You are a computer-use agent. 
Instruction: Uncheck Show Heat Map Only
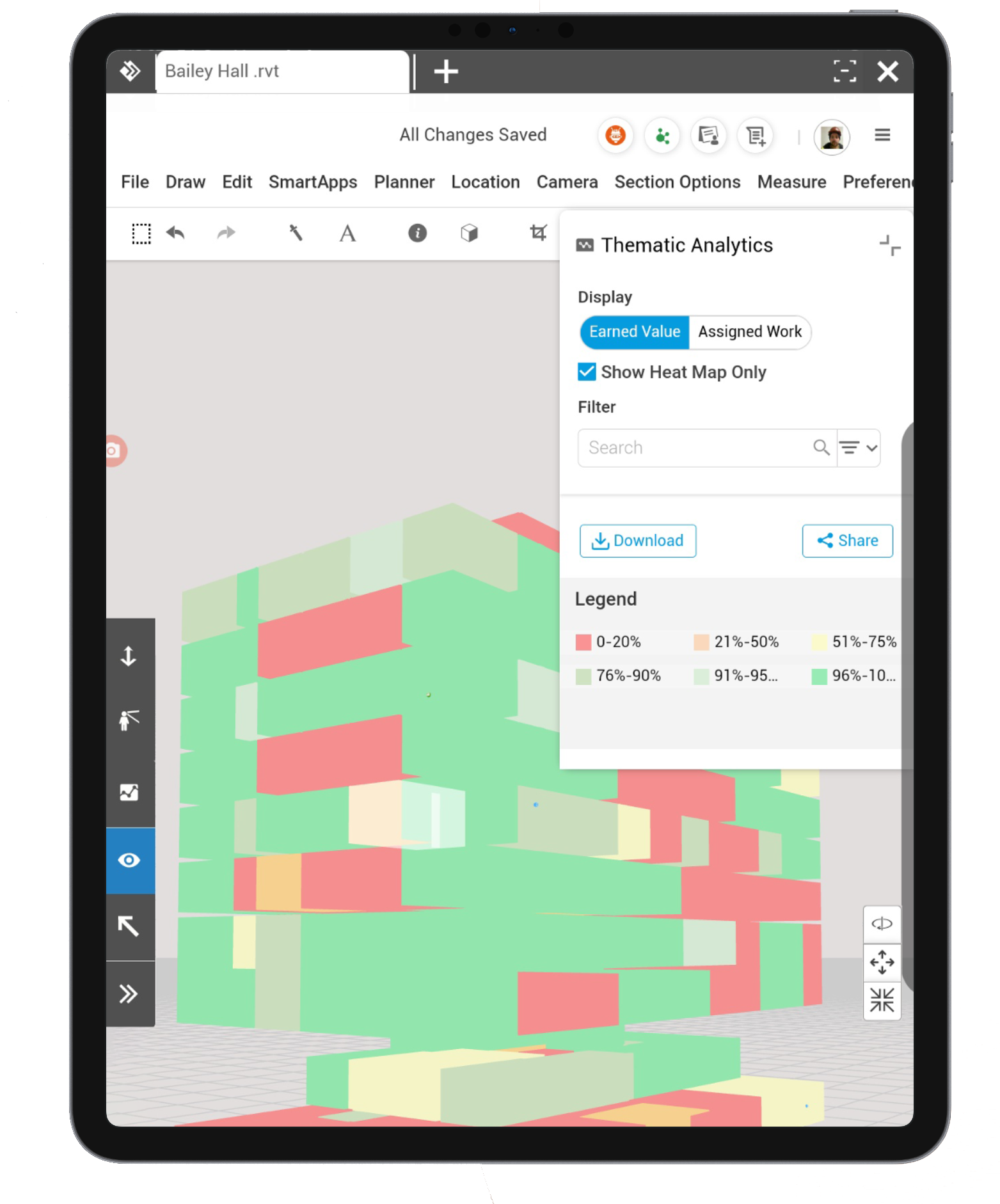(x=587, y=372)
